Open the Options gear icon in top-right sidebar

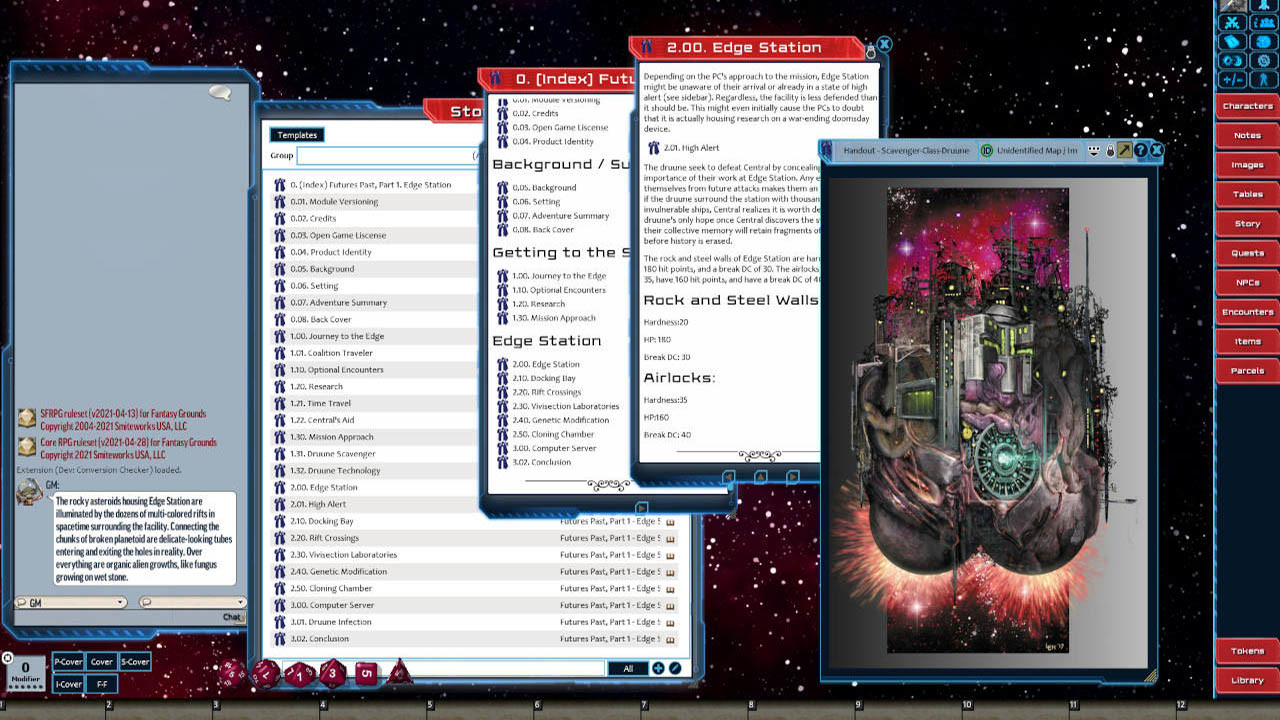(x=1265, y=60)
